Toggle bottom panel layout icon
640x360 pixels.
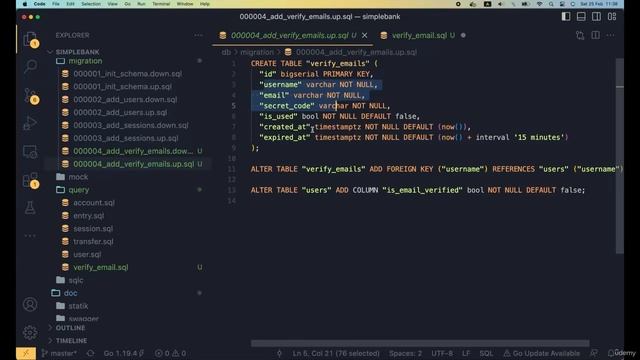coord(581,17)
